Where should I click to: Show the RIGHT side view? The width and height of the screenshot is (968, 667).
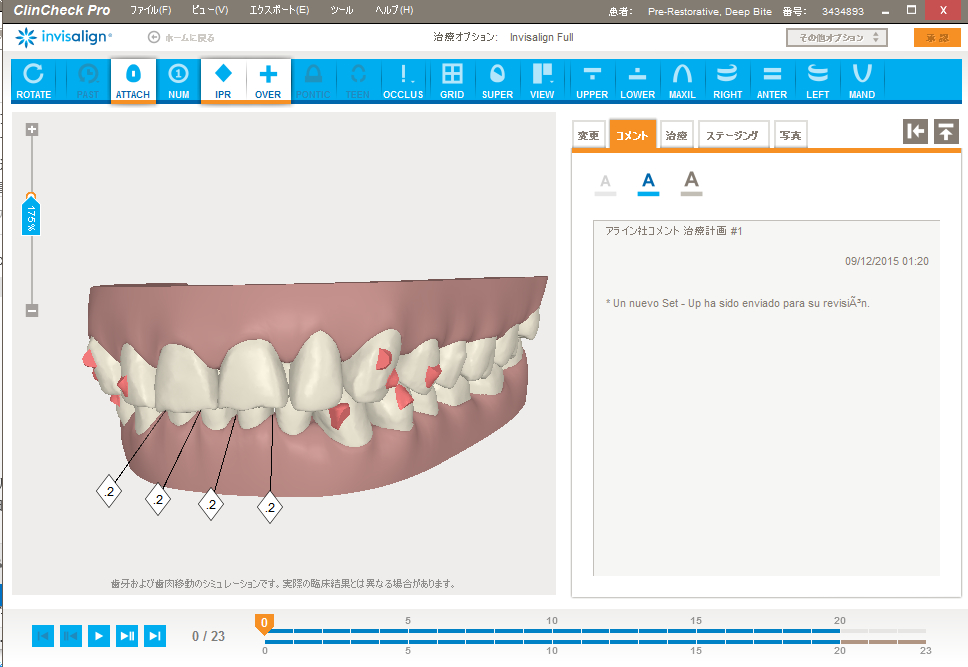tap(727, 81)
